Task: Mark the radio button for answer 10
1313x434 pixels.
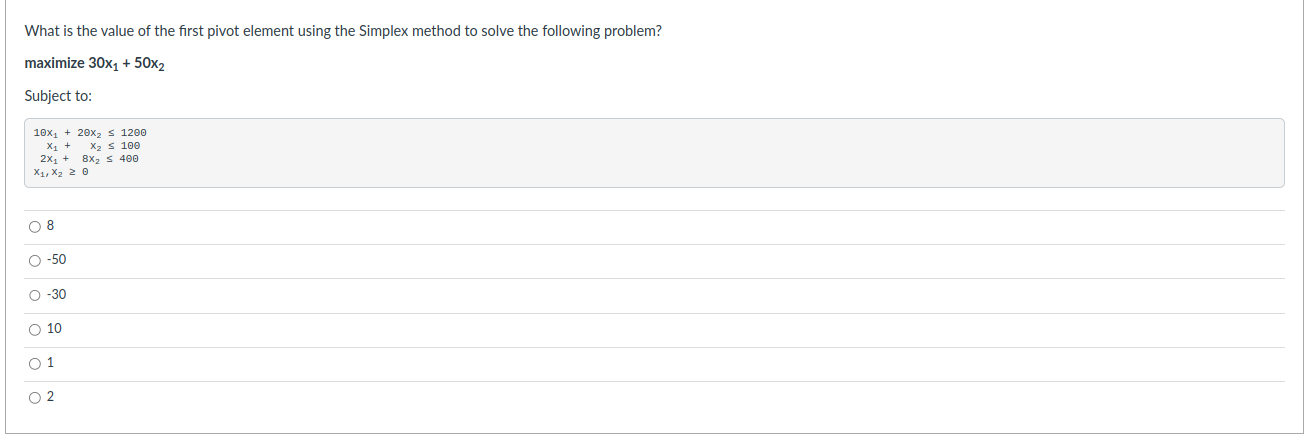Action: pos(35,329)
